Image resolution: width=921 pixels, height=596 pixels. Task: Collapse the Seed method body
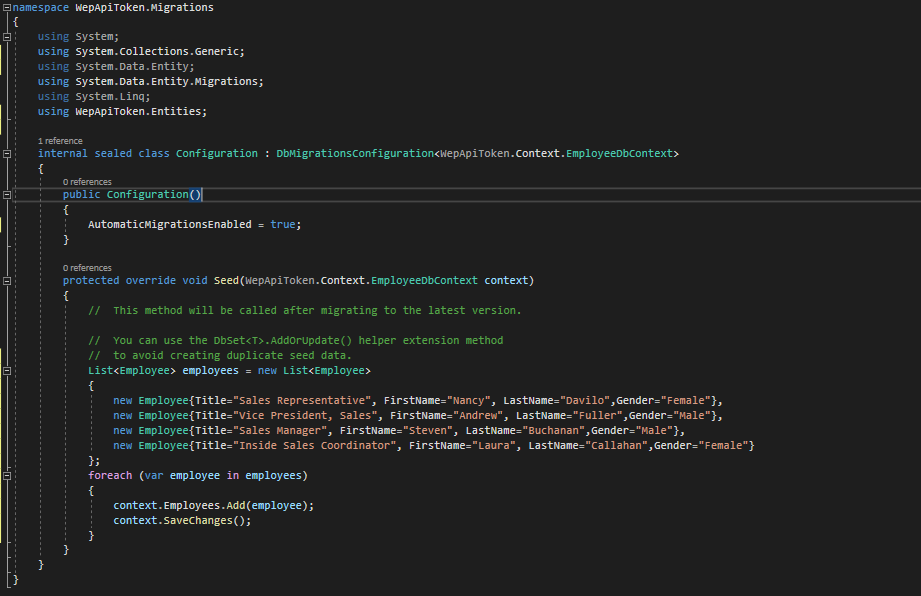6,280
